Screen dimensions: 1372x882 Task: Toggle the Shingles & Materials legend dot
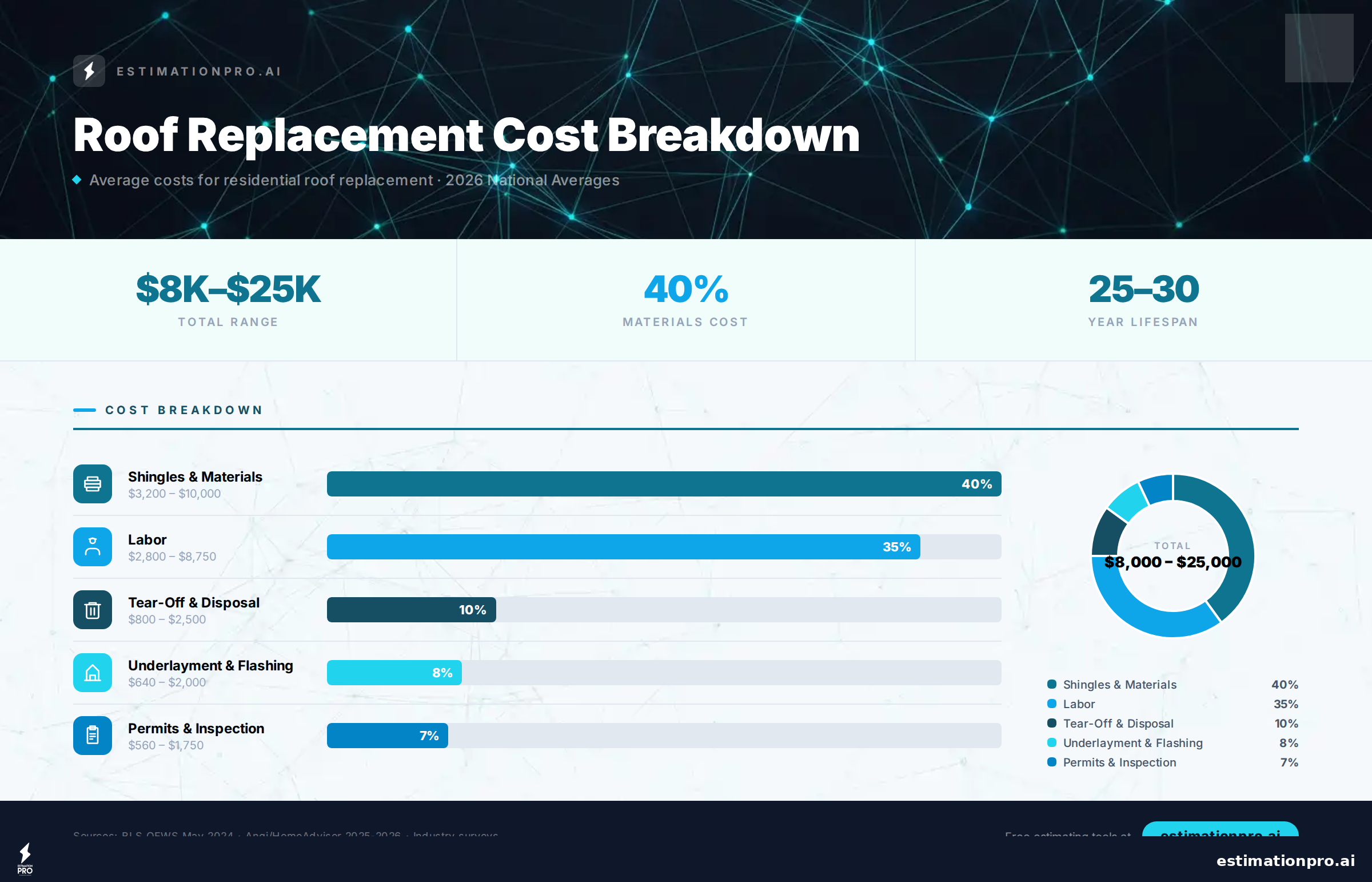[1051, 684]
